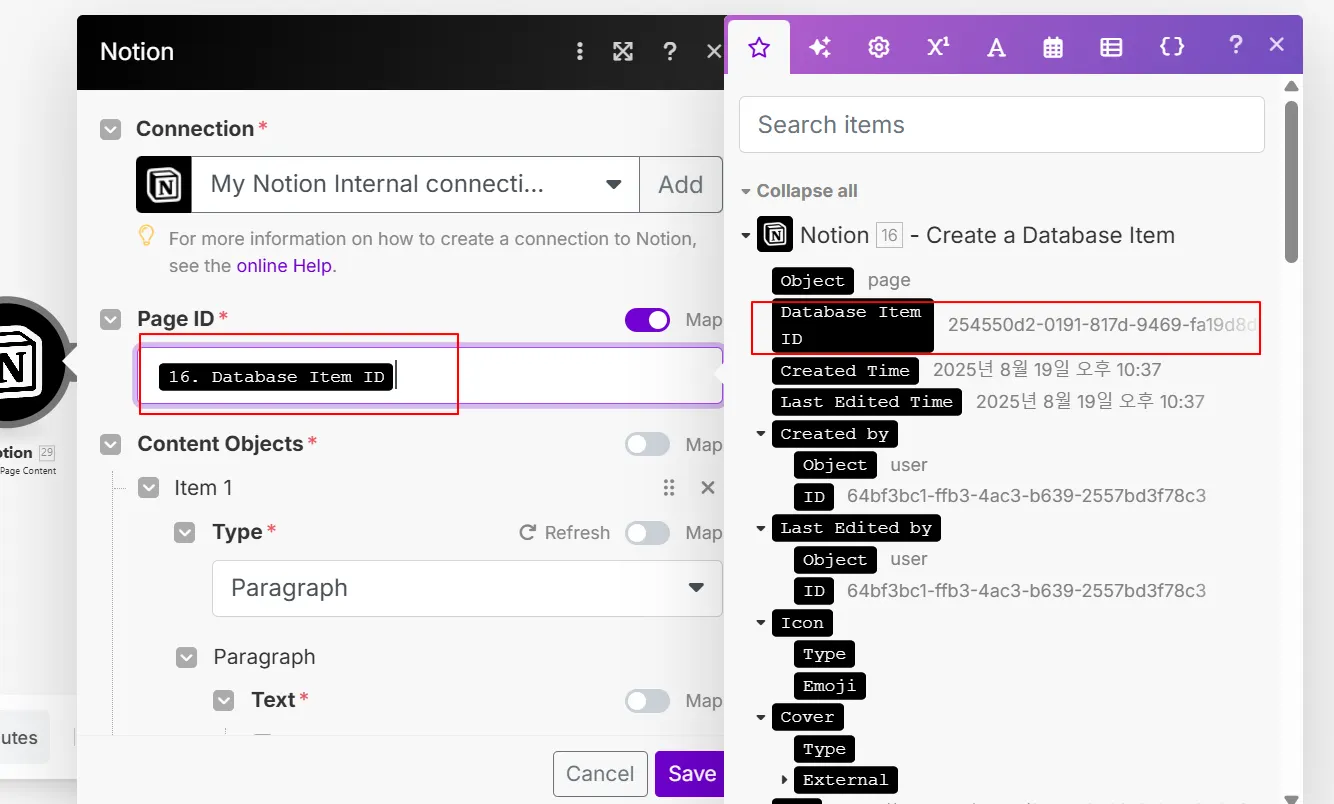
Task: Insert the Emoji pill
Action: click(x=830, y=686)
